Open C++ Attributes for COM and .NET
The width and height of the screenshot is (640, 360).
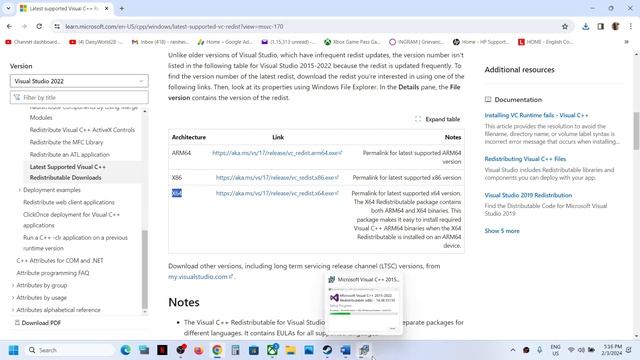tap(60, 260)
